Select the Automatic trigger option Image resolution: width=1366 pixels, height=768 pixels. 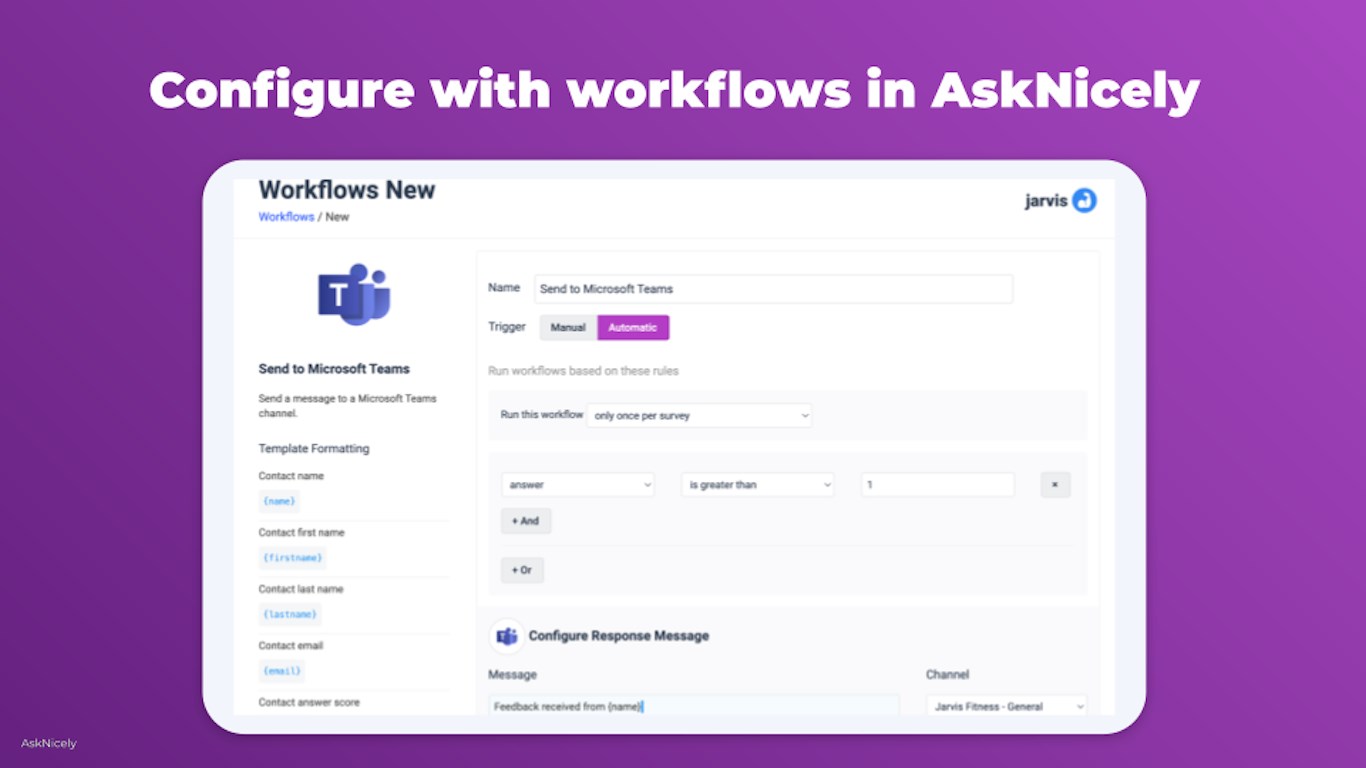pyautogui.click(x=633, y=328)
